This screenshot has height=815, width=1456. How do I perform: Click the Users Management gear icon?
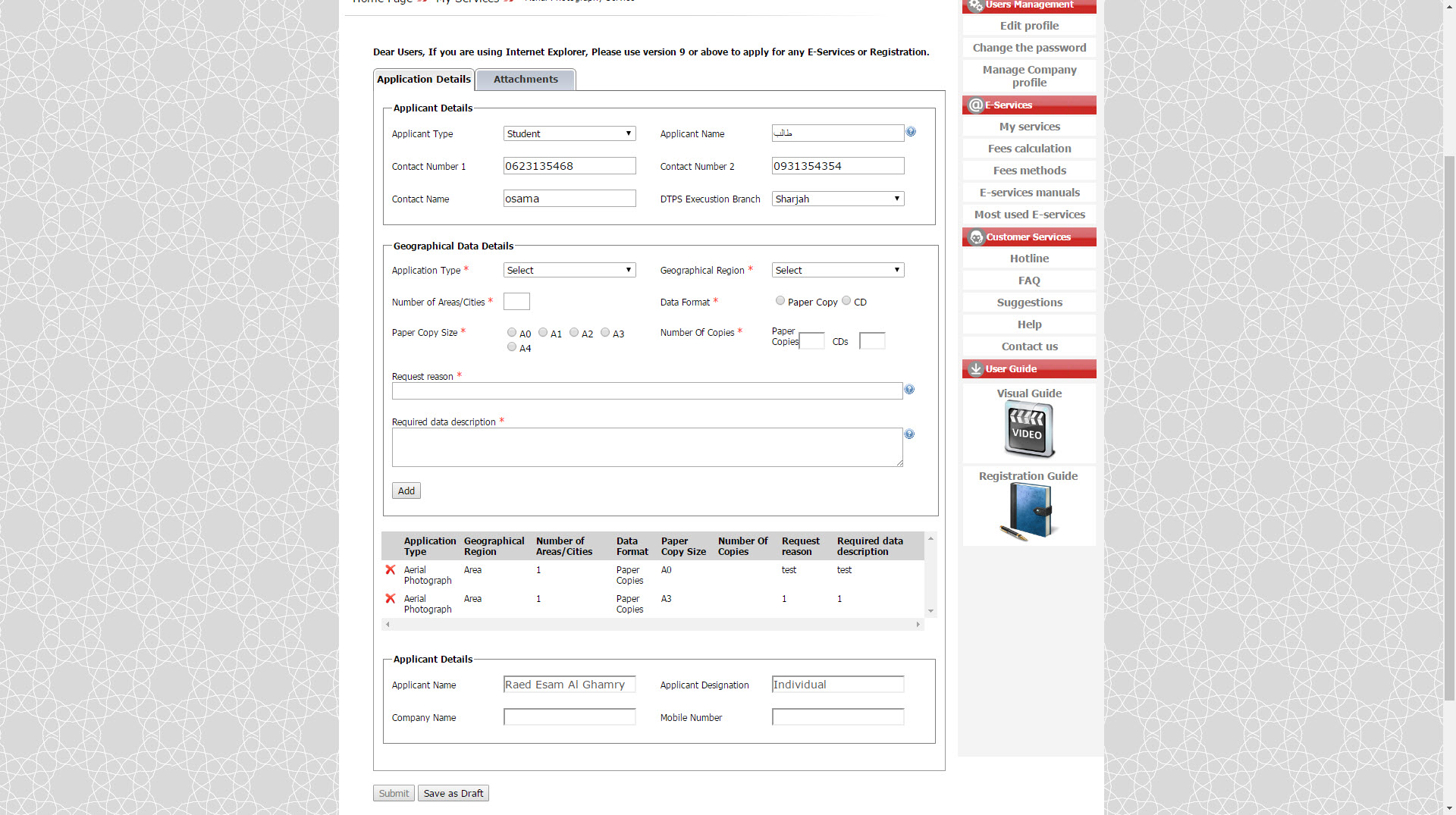[x=975, y=5]
